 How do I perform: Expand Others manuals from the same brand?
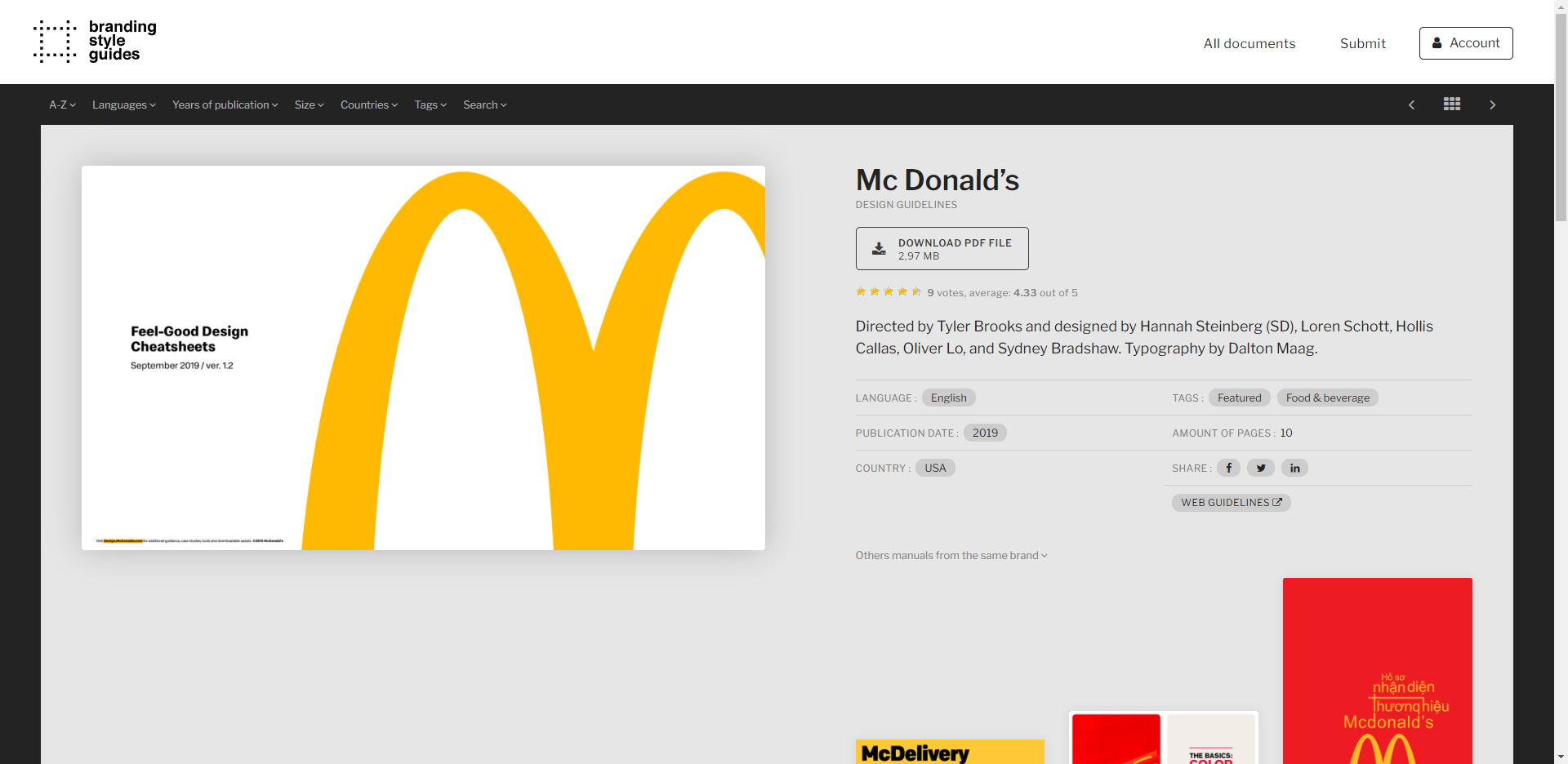[951, 555]
